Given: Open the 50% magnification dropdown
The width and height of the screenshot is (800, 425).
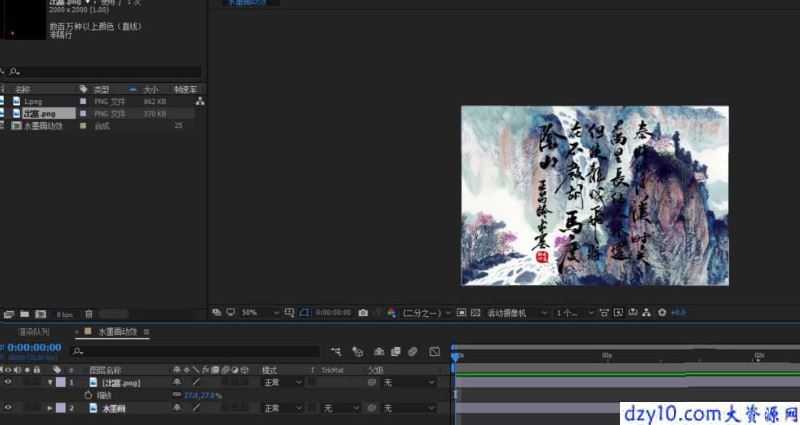Looking at the screenshot, I should tap(260, 313).
